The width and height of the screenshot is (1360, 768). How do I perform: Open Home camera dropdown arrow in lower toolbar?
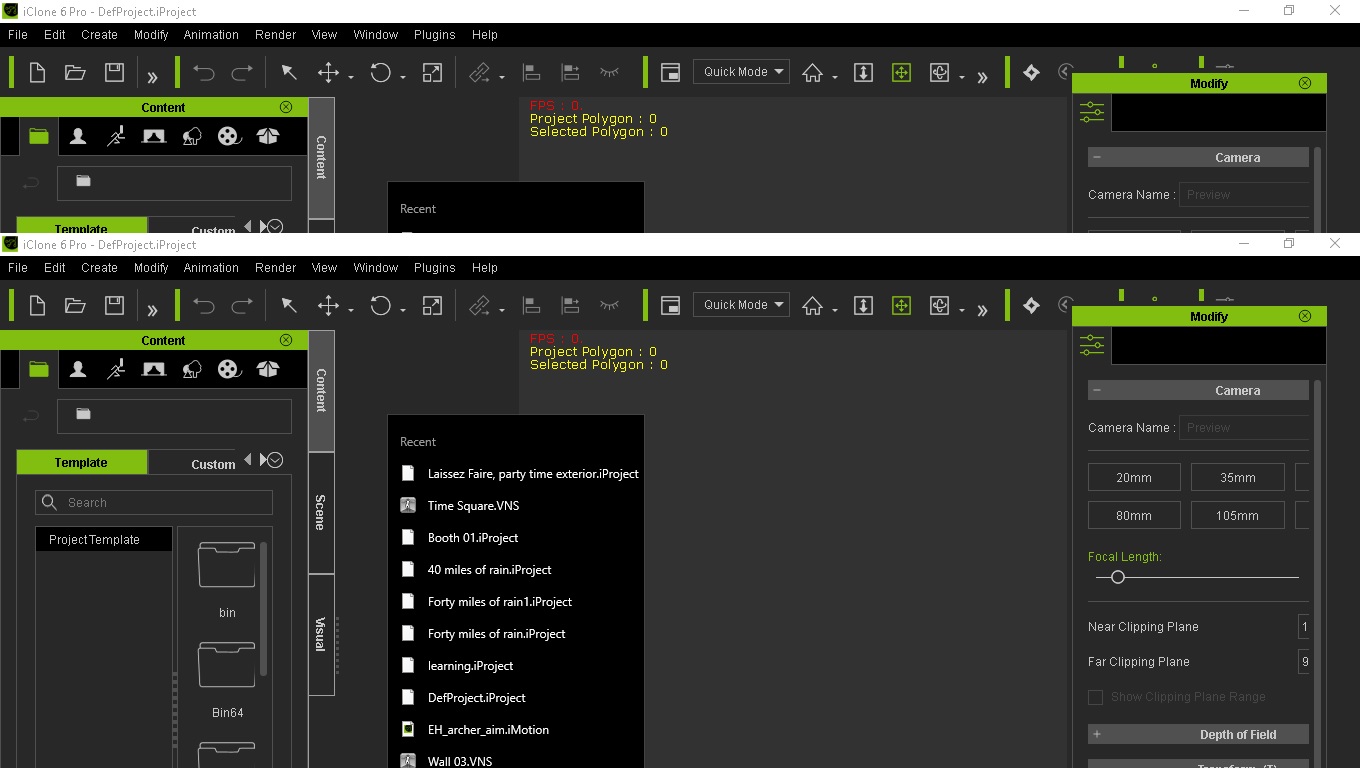[834, 309]
